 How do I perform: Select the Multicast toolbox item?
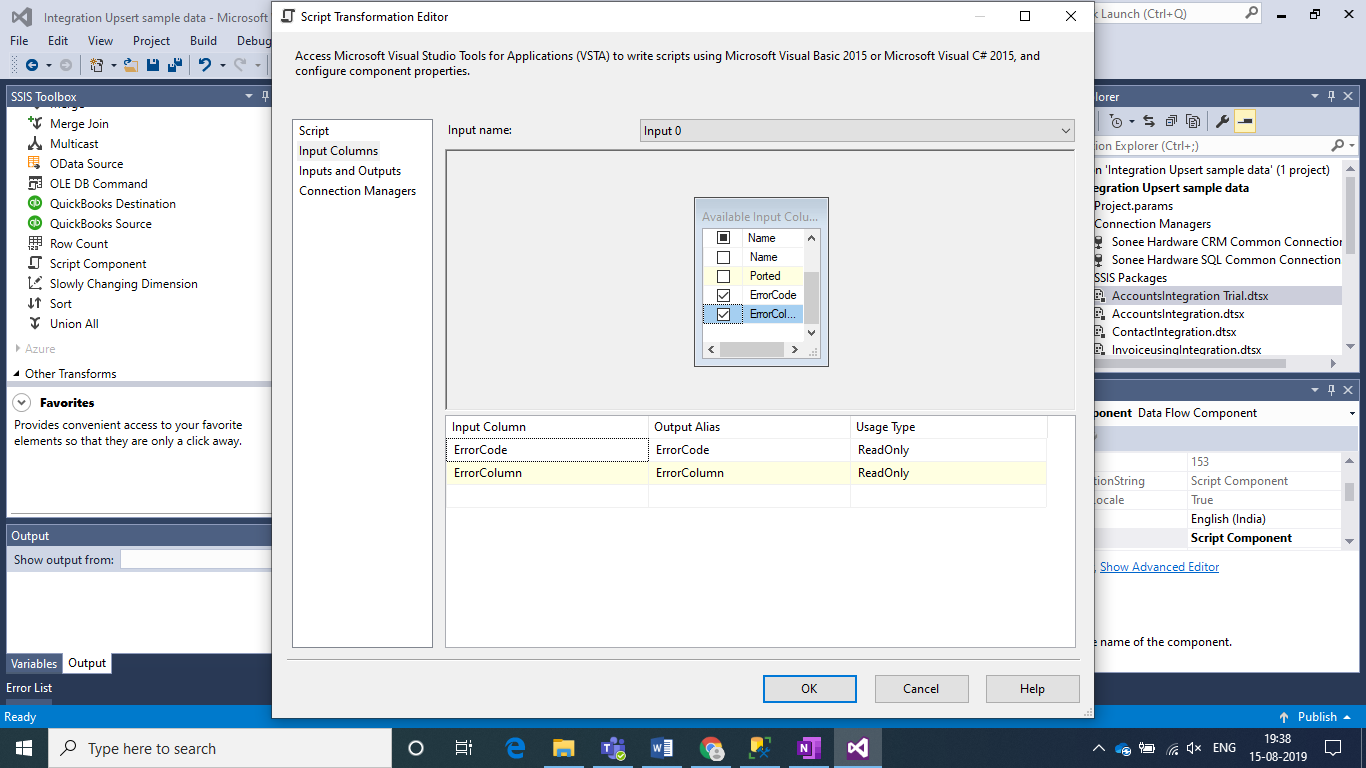click(x=74, y=144)
